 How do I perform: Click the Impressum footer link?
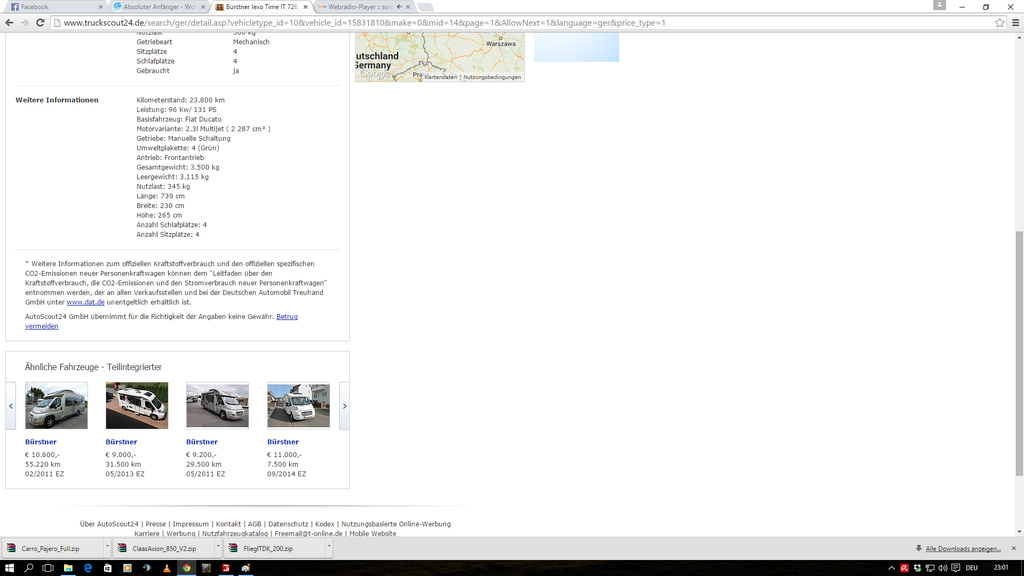click(x=190, y=524)
